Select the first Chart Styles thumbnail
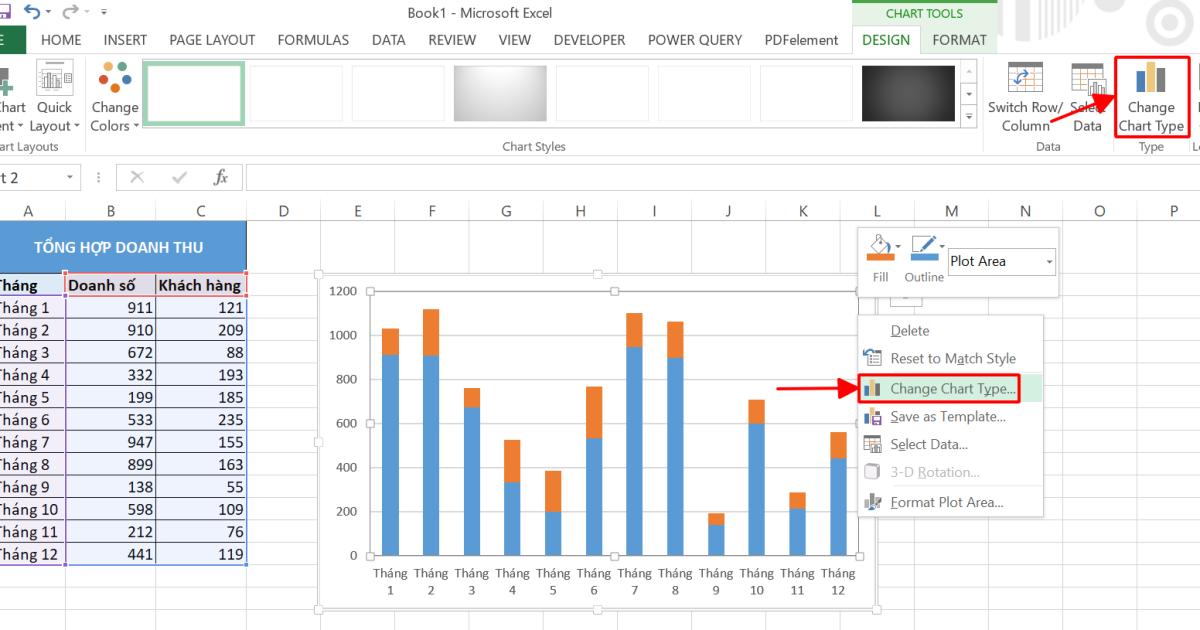1200x630 pixels. coord(193,92)
